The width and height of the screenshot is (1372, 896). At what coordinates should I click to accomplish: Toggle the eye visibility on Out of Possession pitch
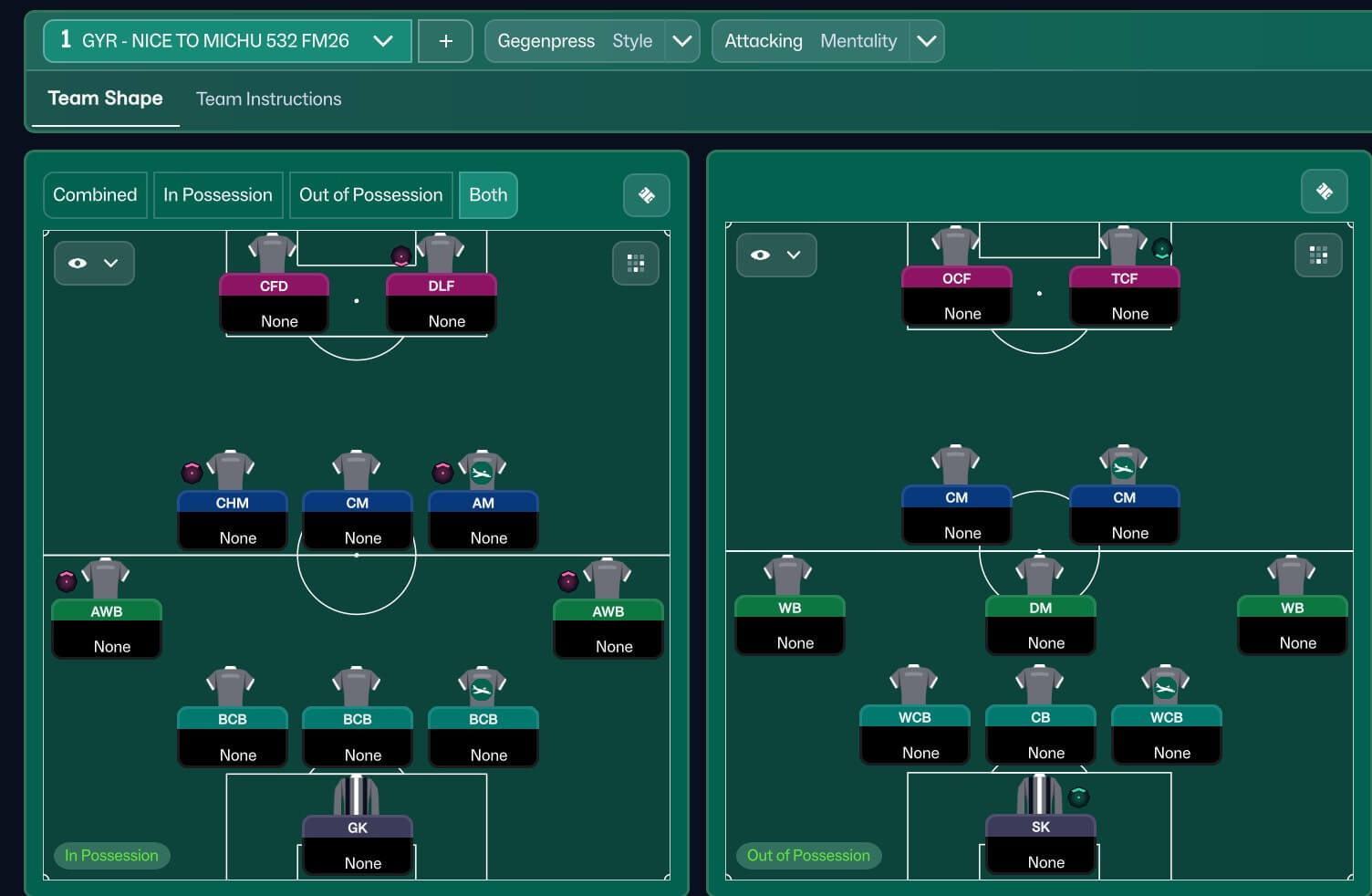click(761, 255)
